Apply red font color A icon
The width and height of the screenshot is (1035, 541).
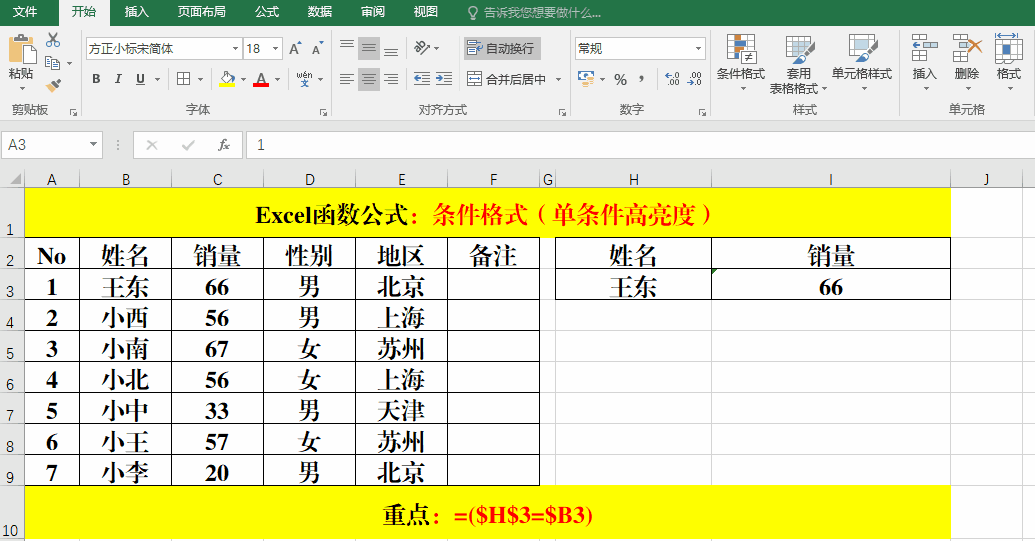[261, 79]
